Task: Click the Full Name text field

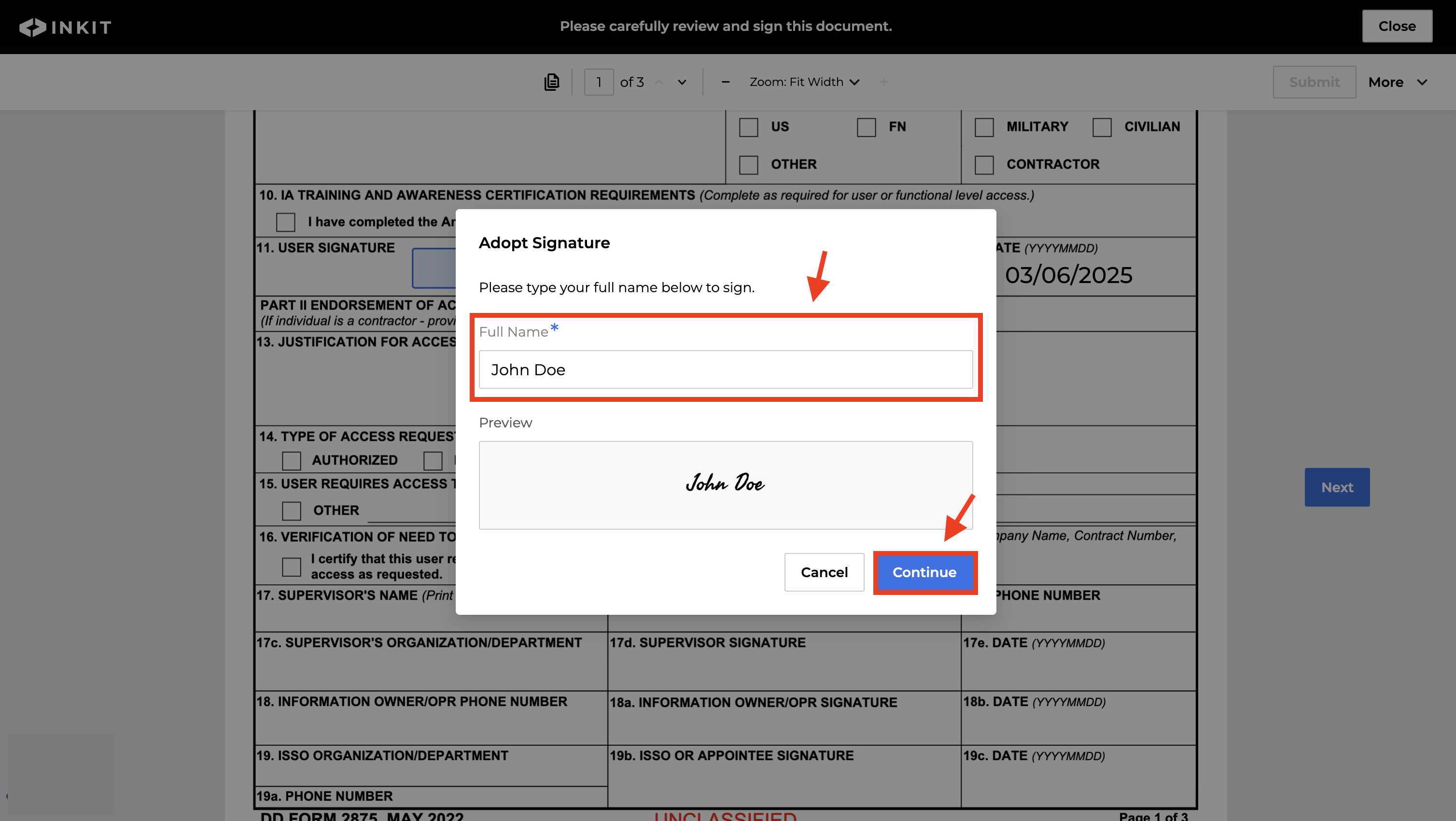Action: tap(725, 369)
